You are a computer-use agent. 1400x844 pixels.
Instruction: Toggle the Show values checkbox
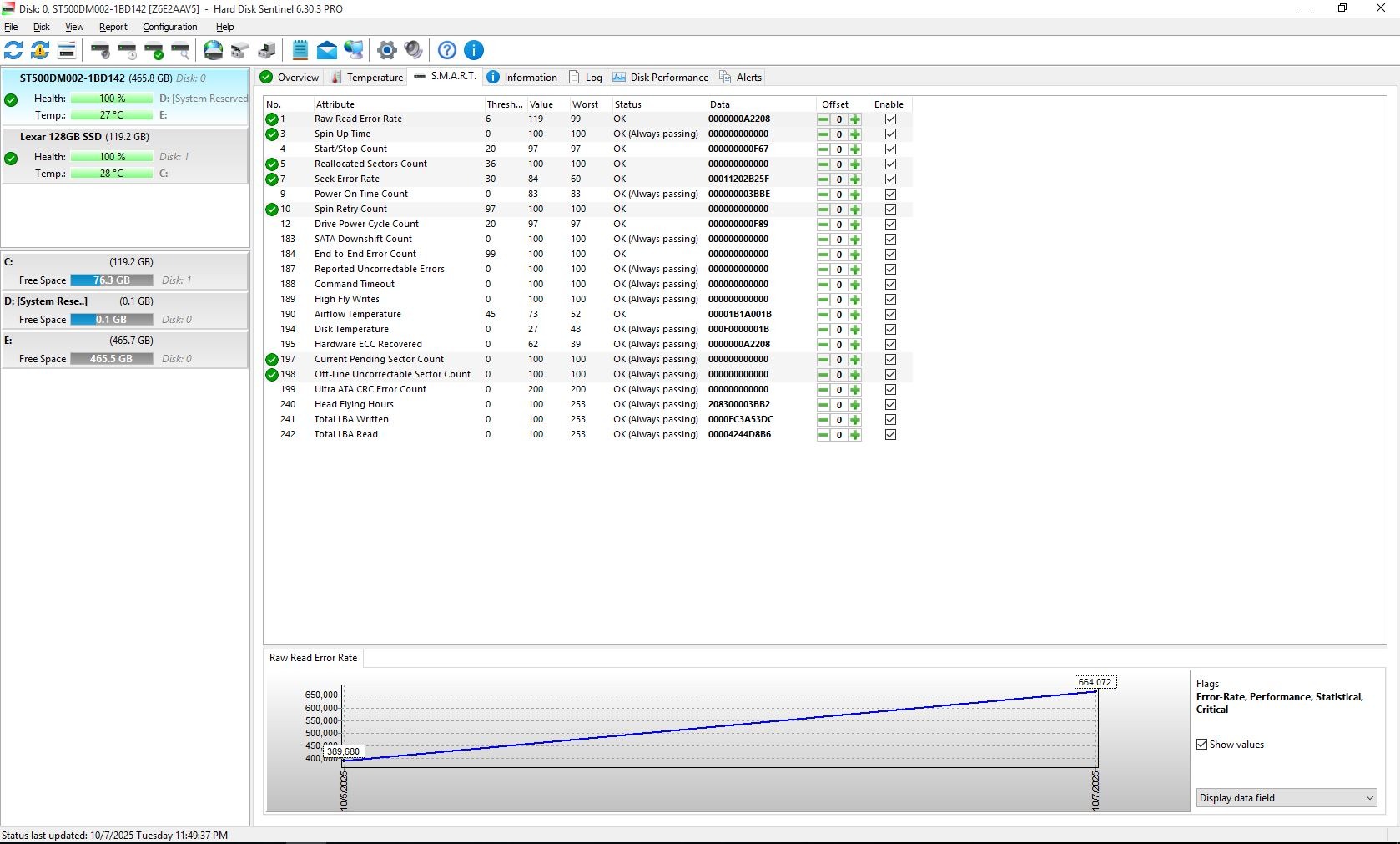[1202, 745]
